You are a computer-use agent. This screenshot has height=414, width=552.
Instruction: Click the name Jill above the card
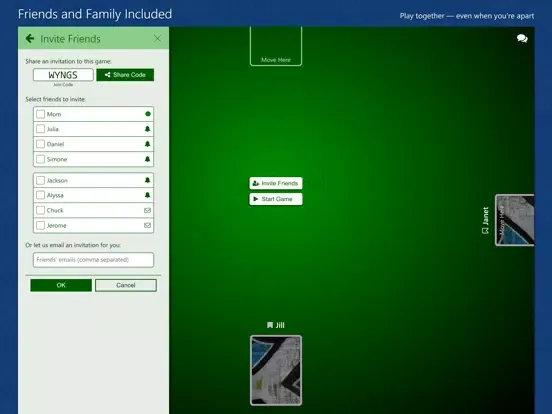point(280,325)
